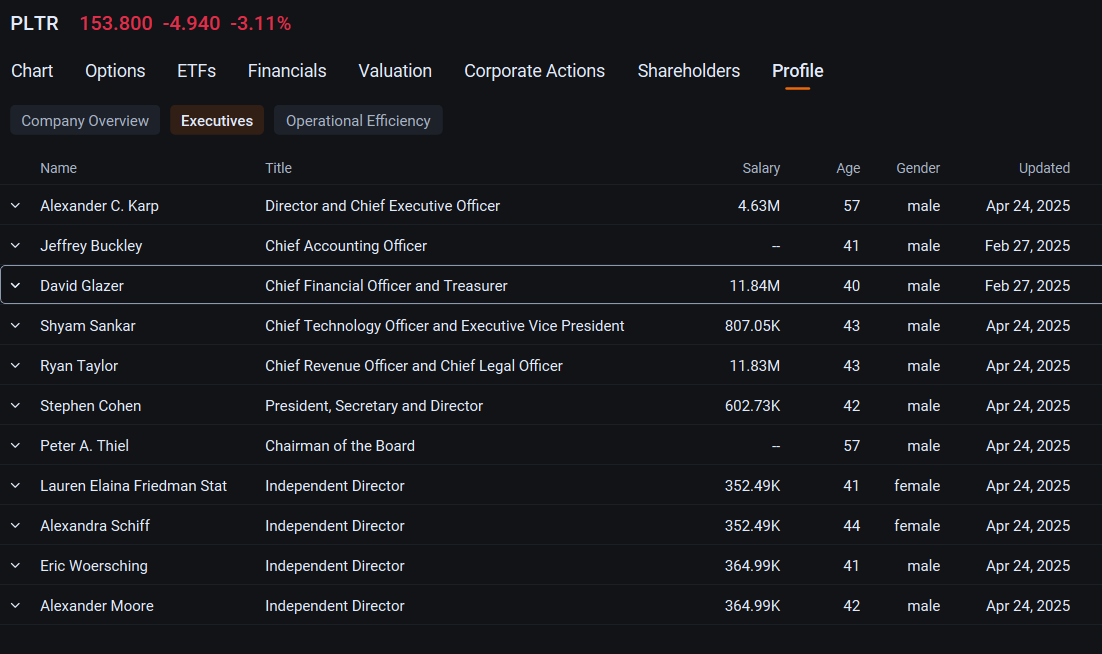Open Corporate Actions tab
Screen dimensions: 1102x654
click(x=534, y=71)
